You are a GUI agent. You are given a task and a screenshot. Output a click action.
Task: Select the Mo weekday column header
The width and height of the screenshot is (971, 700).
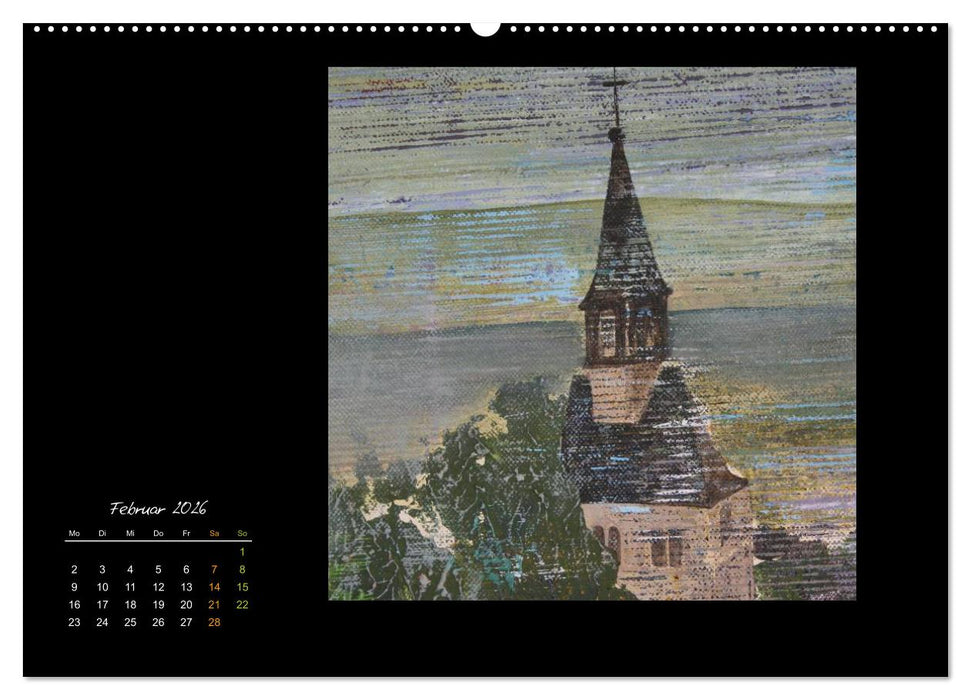tap(73, 534)
